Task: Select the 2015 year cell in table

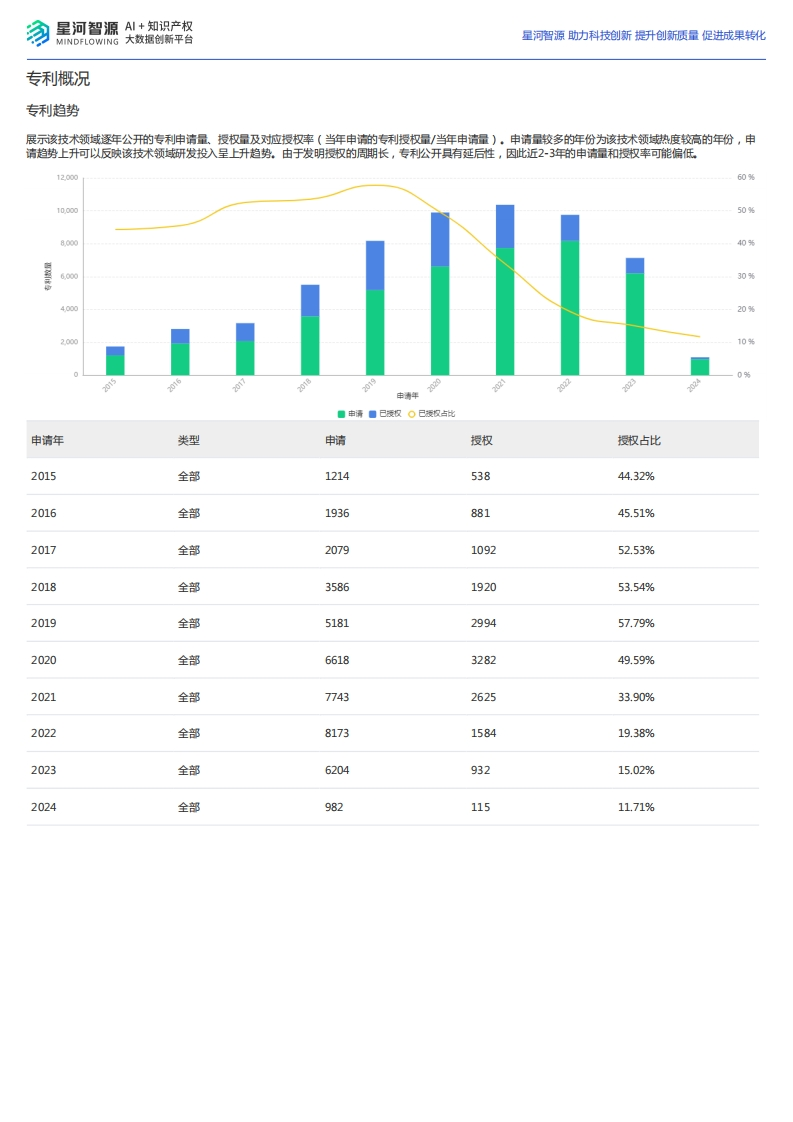Action: (44, 477)
